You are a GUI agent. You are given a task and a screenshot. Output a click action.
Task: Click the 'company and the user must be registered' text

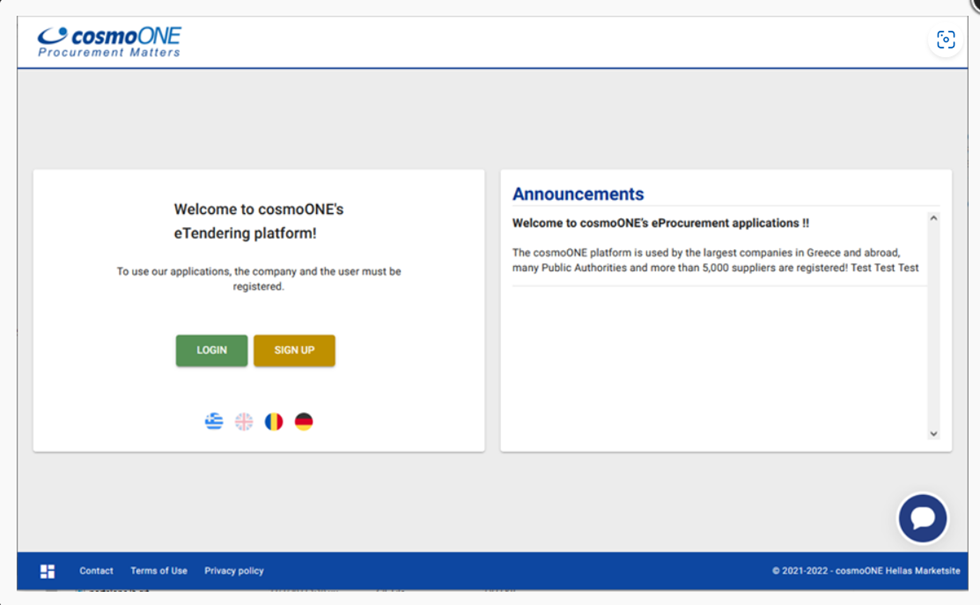tap(259, 279)
